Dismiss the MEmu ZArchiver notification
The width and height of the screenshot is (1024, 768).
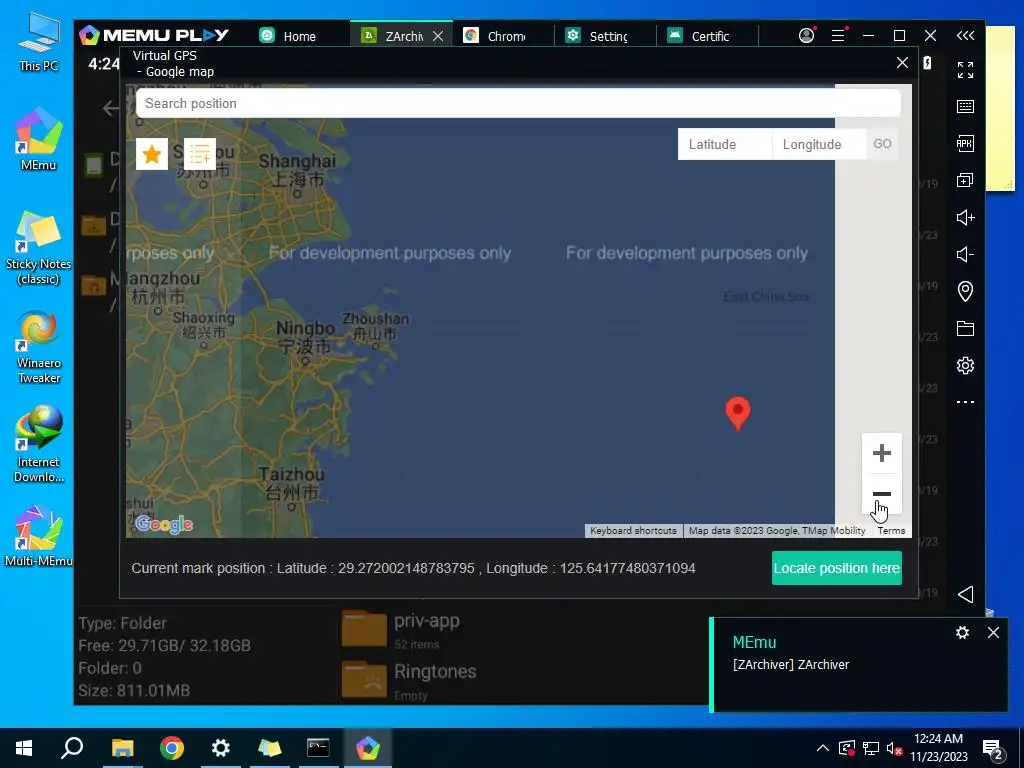tap(993, 633)
